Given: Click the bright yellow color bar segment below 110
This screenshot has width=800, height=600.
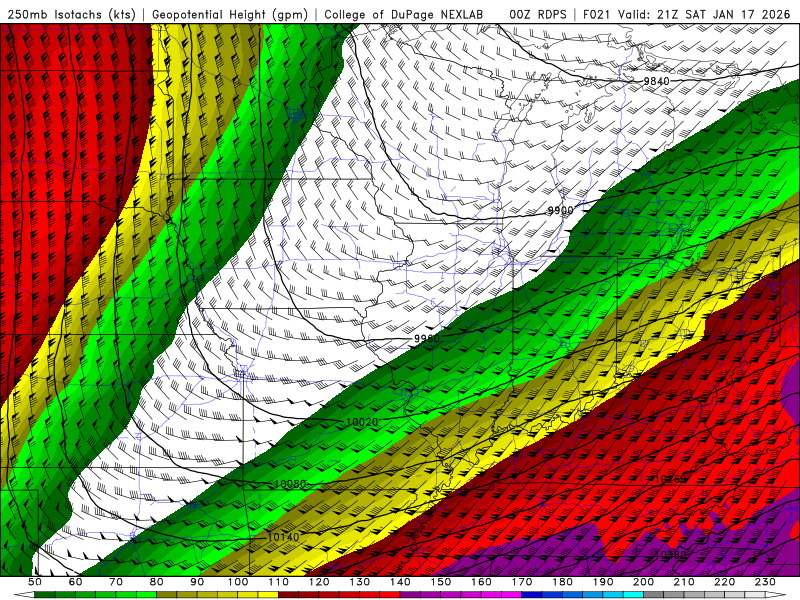Looking at the screenshot, I should pyautogui.click(x=268, y=595).
